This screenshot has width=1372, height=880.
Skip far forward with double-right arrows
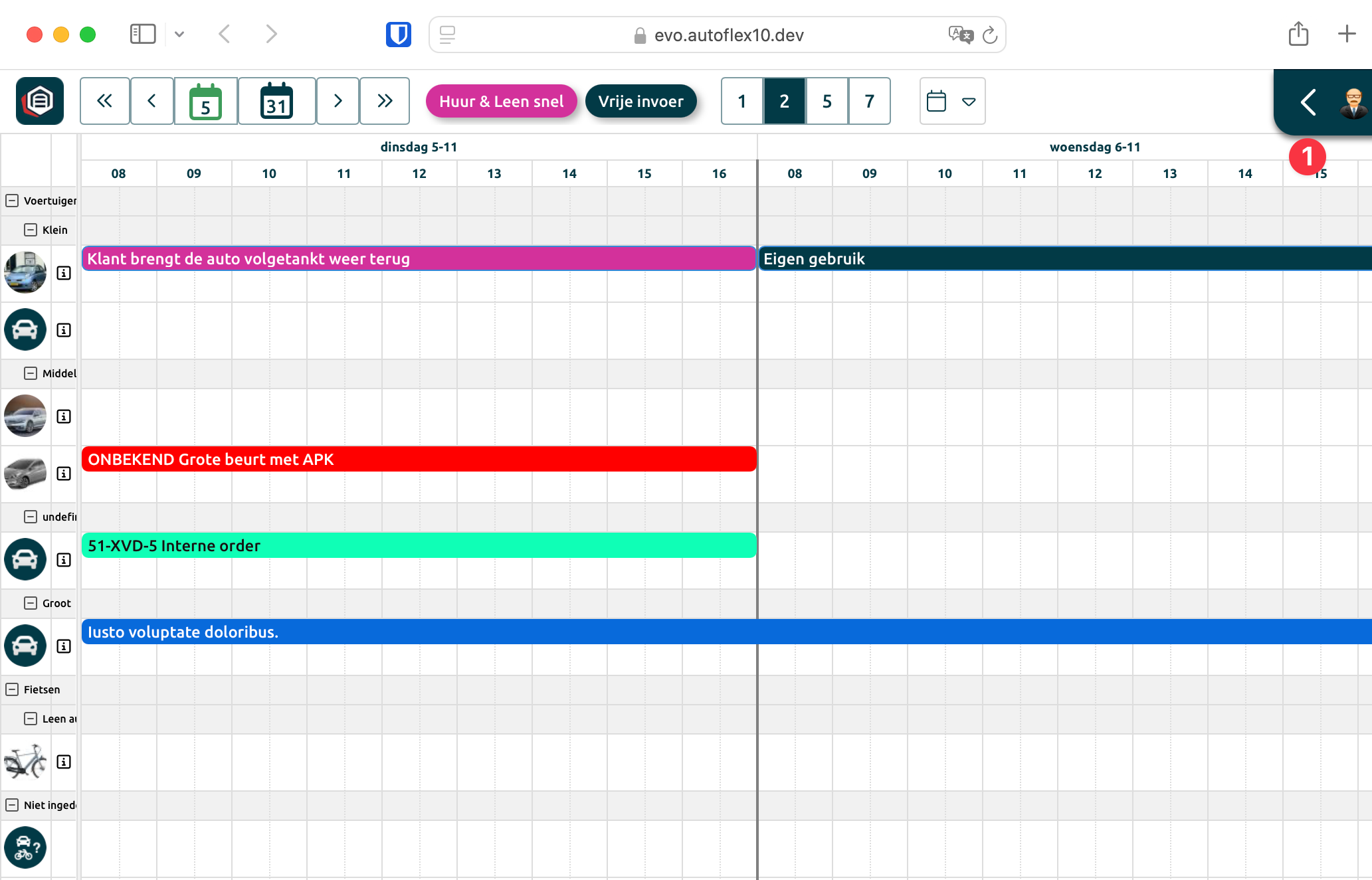(x=385, y=101)
